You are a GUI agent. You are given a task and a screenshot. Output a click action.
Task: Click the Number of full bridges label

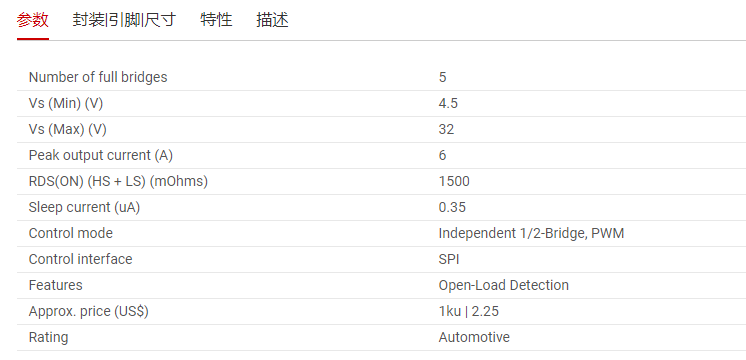[x=98, y=77]
